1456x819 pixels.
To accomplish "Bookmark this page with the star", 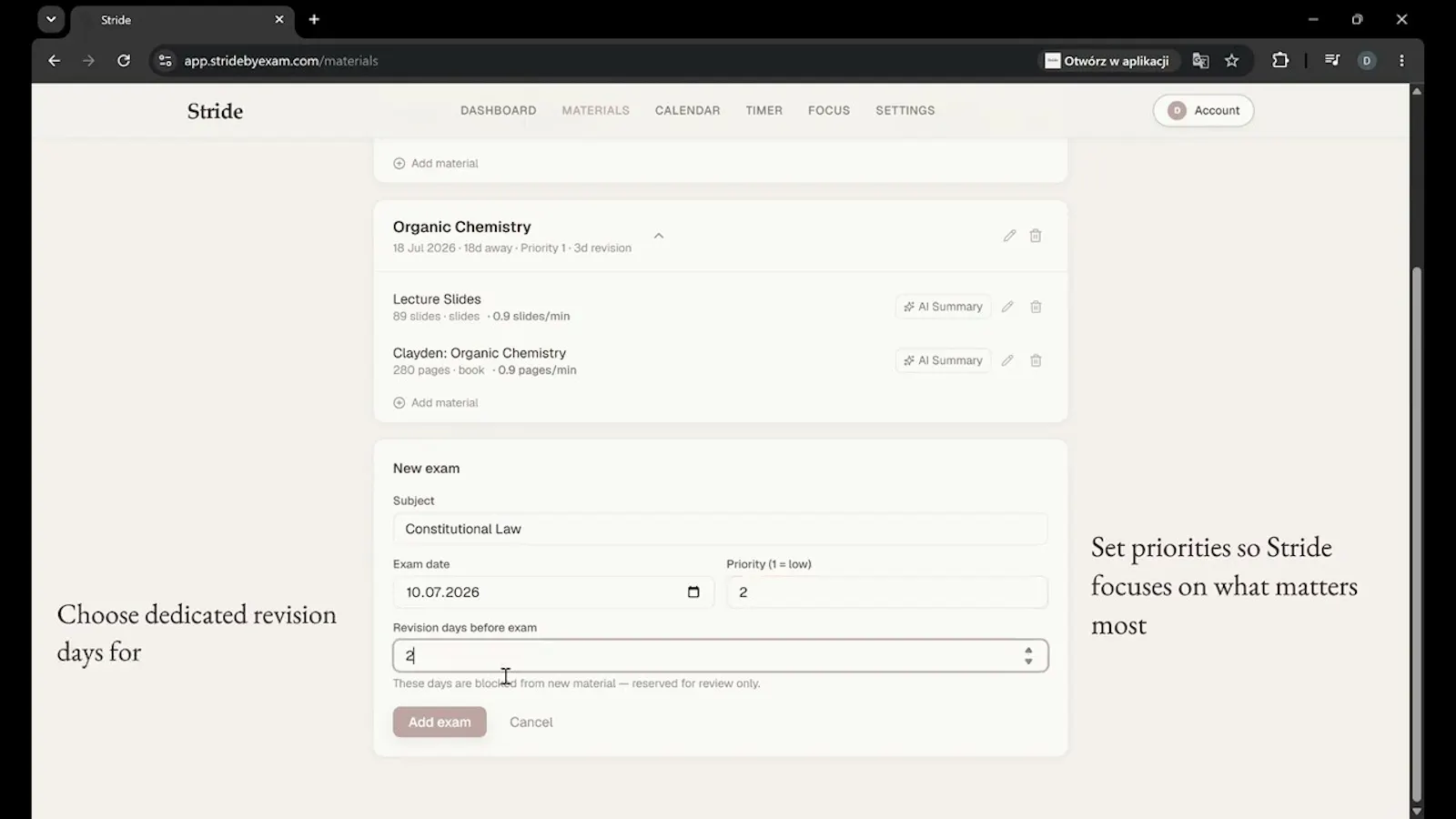I will click(1231, 61).
